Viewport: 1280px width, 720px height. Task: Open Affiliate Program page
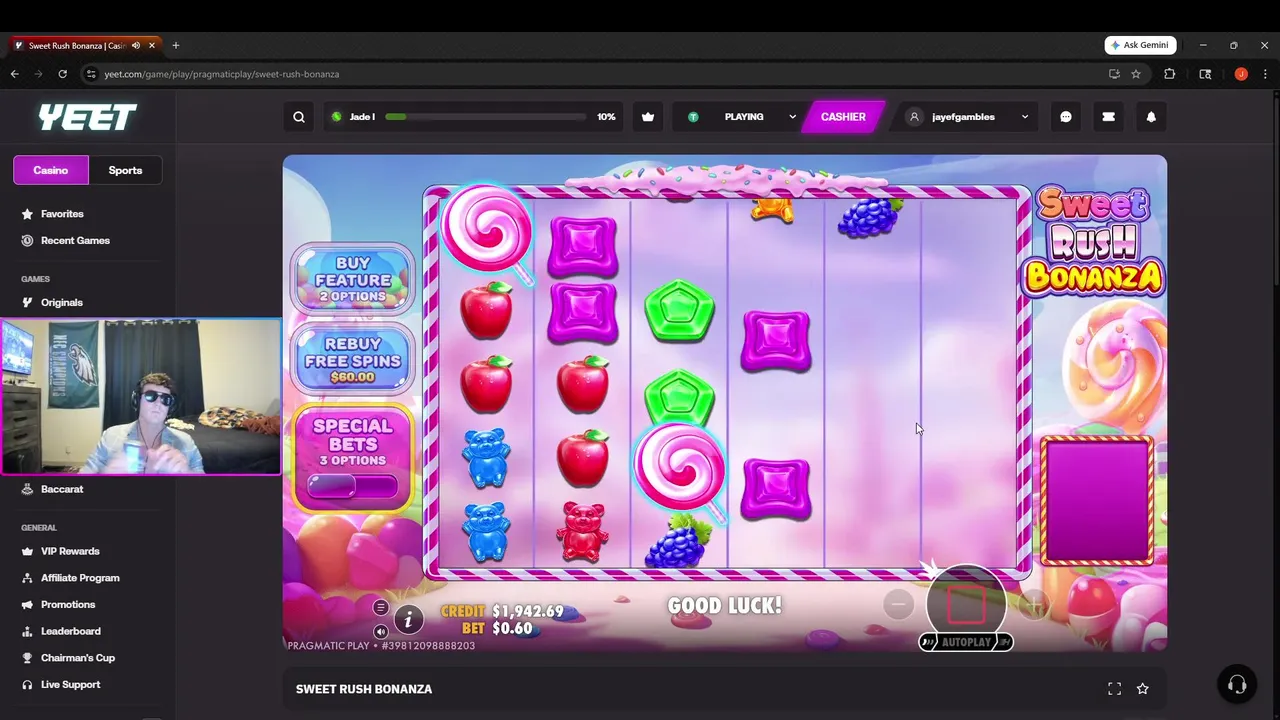point(80,578)
